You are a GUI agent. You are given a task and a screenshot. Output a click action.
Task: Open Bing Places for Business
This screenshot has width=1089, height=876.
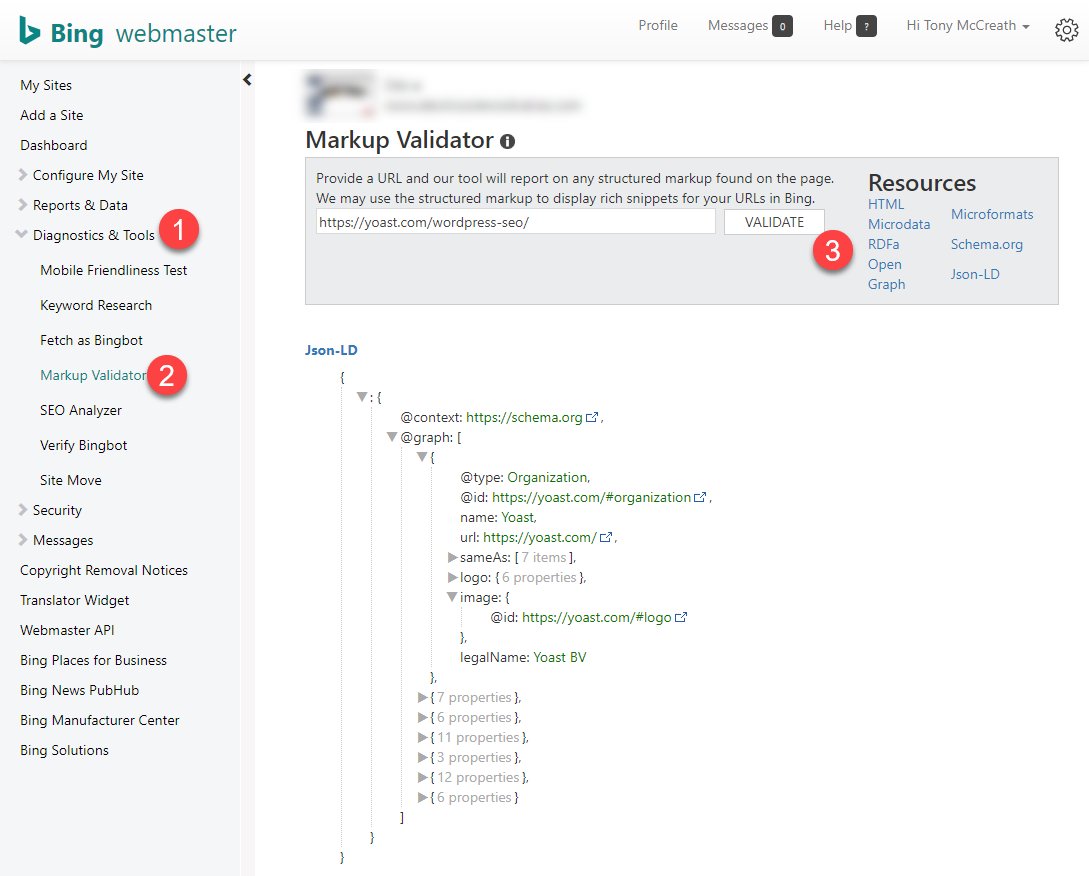(x=93, y=661)
